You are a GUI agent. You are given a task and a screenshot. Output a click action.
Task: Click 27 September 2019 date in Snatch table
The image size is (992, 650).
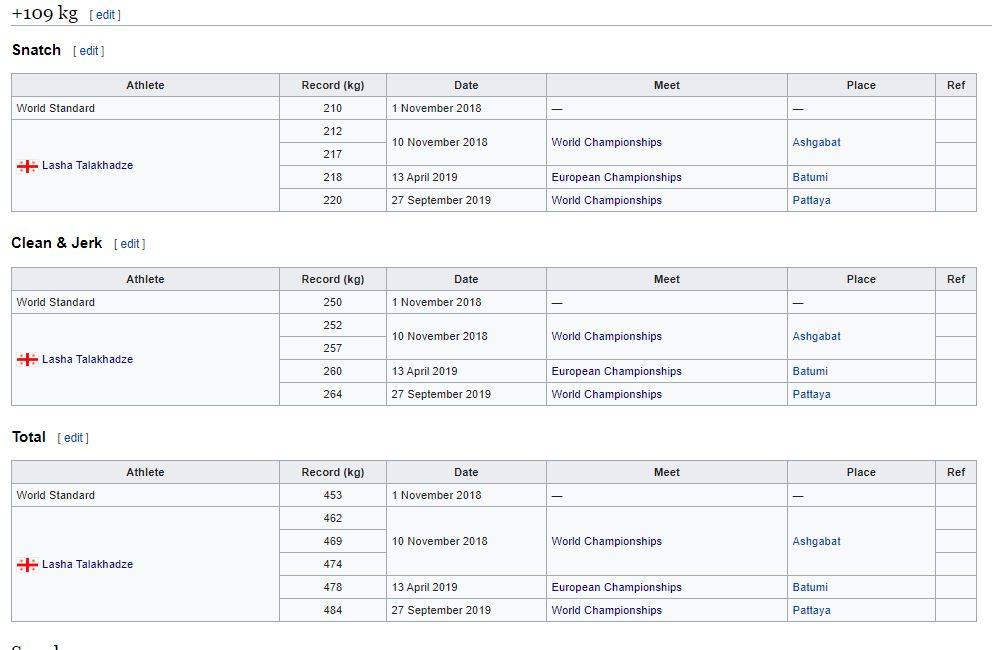pyautogui.click(x=441, y=200)
